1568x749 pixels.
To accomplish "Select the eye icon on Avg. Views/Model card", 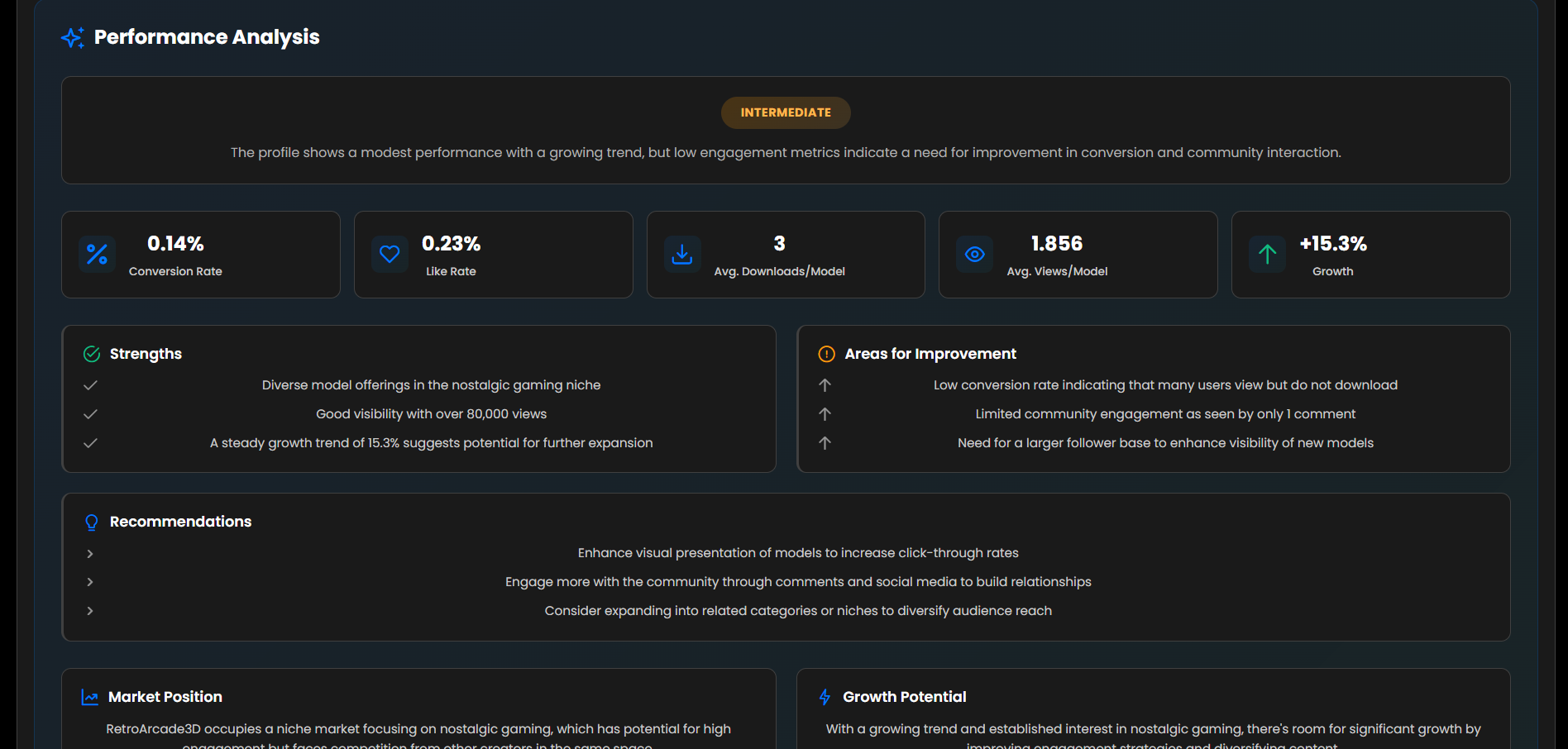I will pos(975,255).
